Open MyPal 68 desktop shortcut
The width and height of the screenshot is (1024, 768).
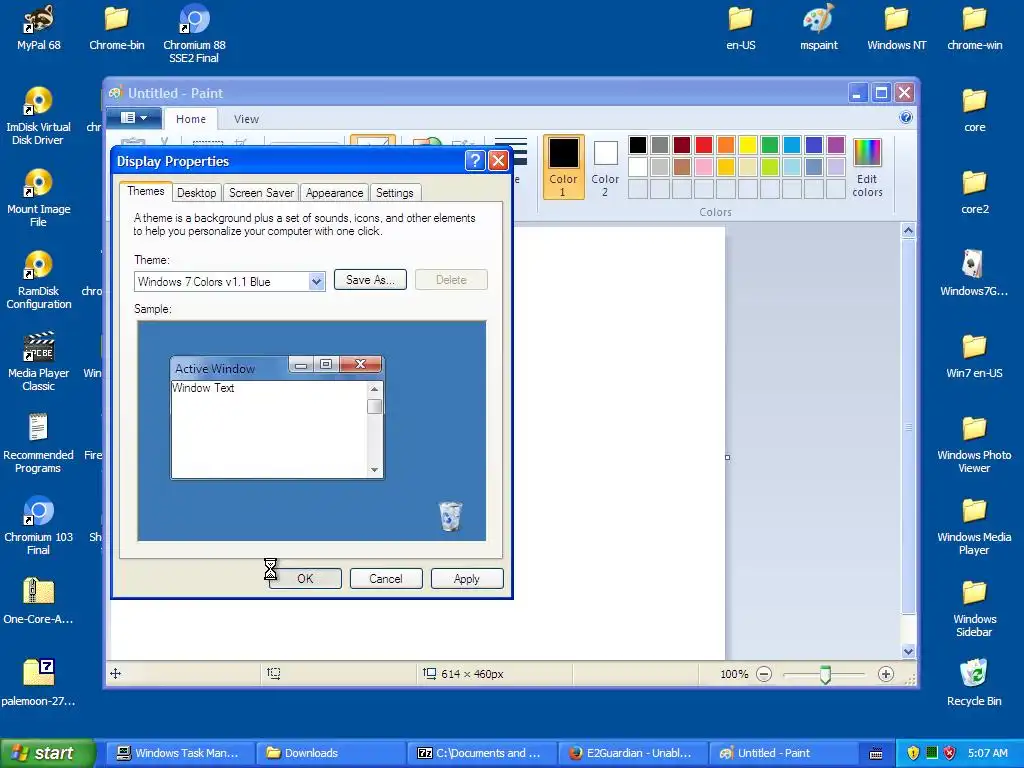click(39, 29)
